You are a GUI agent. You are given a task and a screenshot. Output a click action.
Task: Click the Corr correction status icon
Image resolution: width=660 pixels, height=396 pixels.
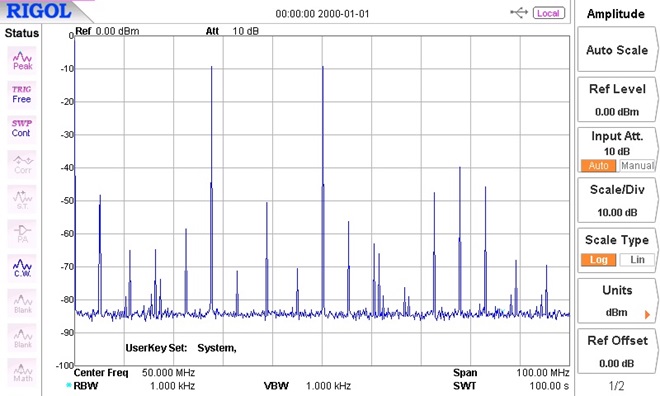[22, 164]
